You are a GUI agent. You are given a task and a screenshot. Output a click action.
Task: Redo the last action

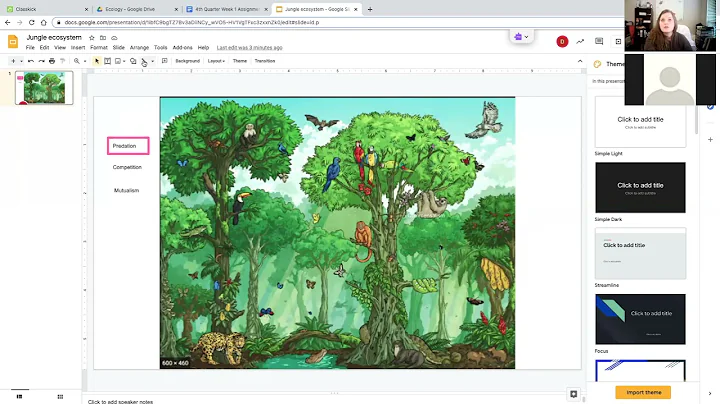point(41,61)
